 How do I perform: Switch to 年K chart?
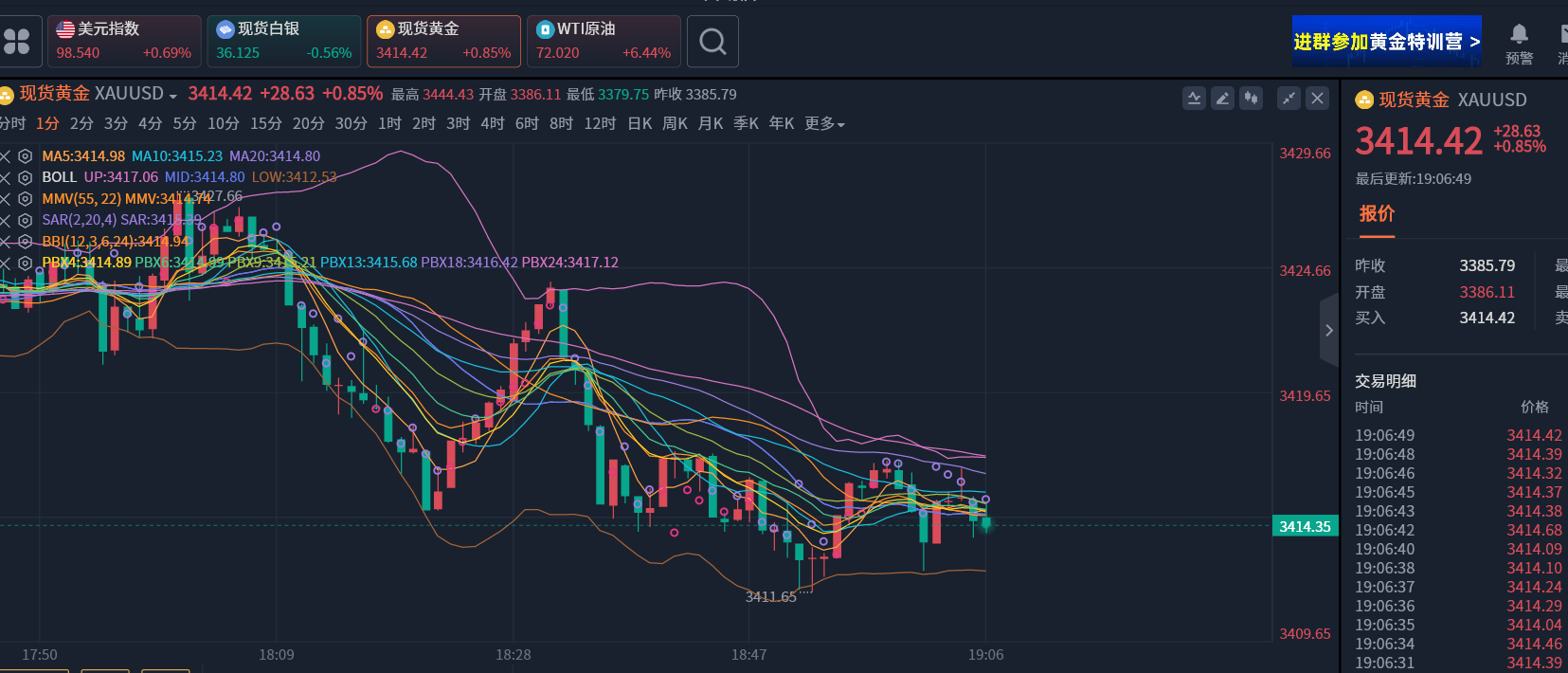[782, 124]
